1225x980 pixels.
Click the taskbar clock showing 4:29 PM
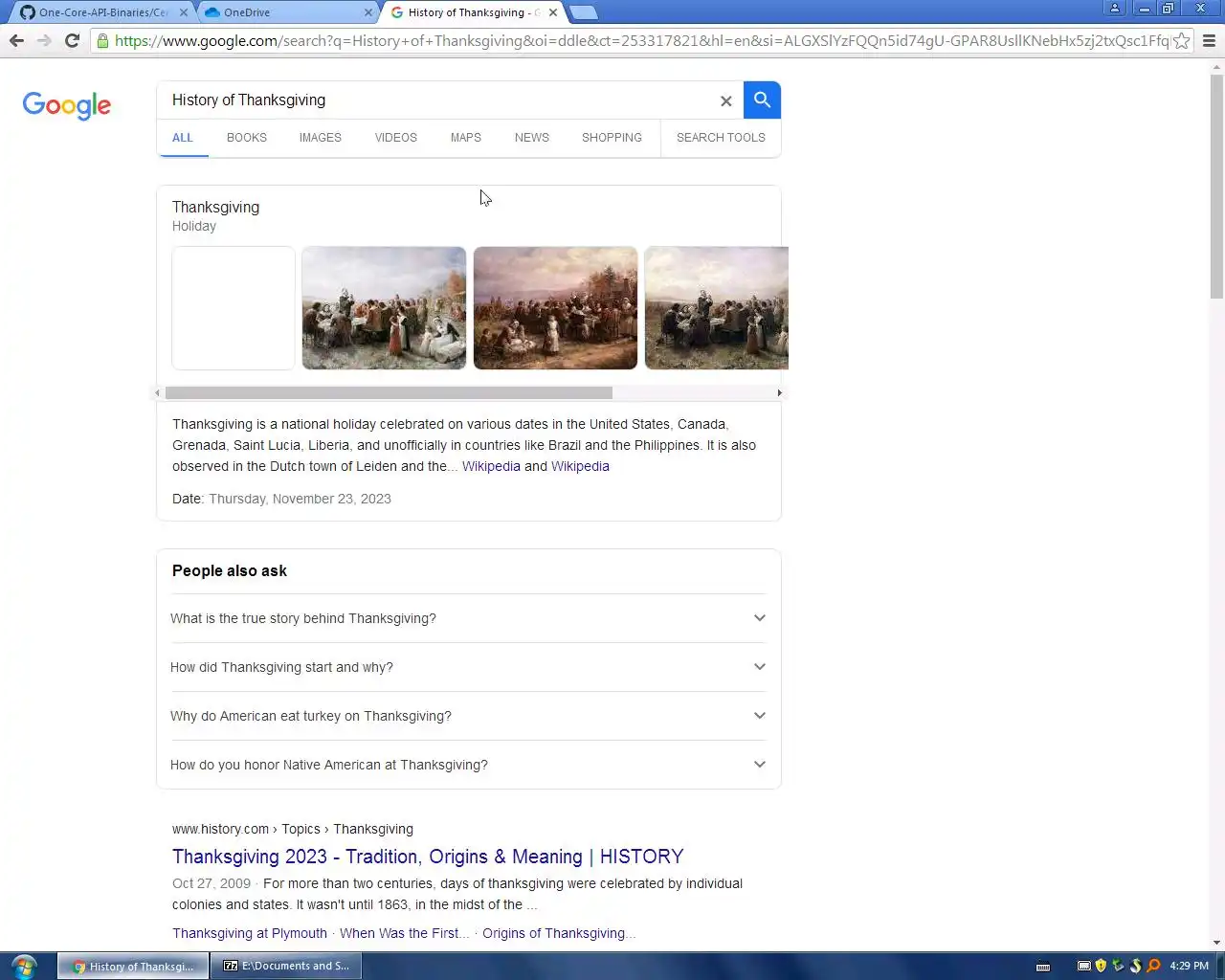[x=1189, y=966]
